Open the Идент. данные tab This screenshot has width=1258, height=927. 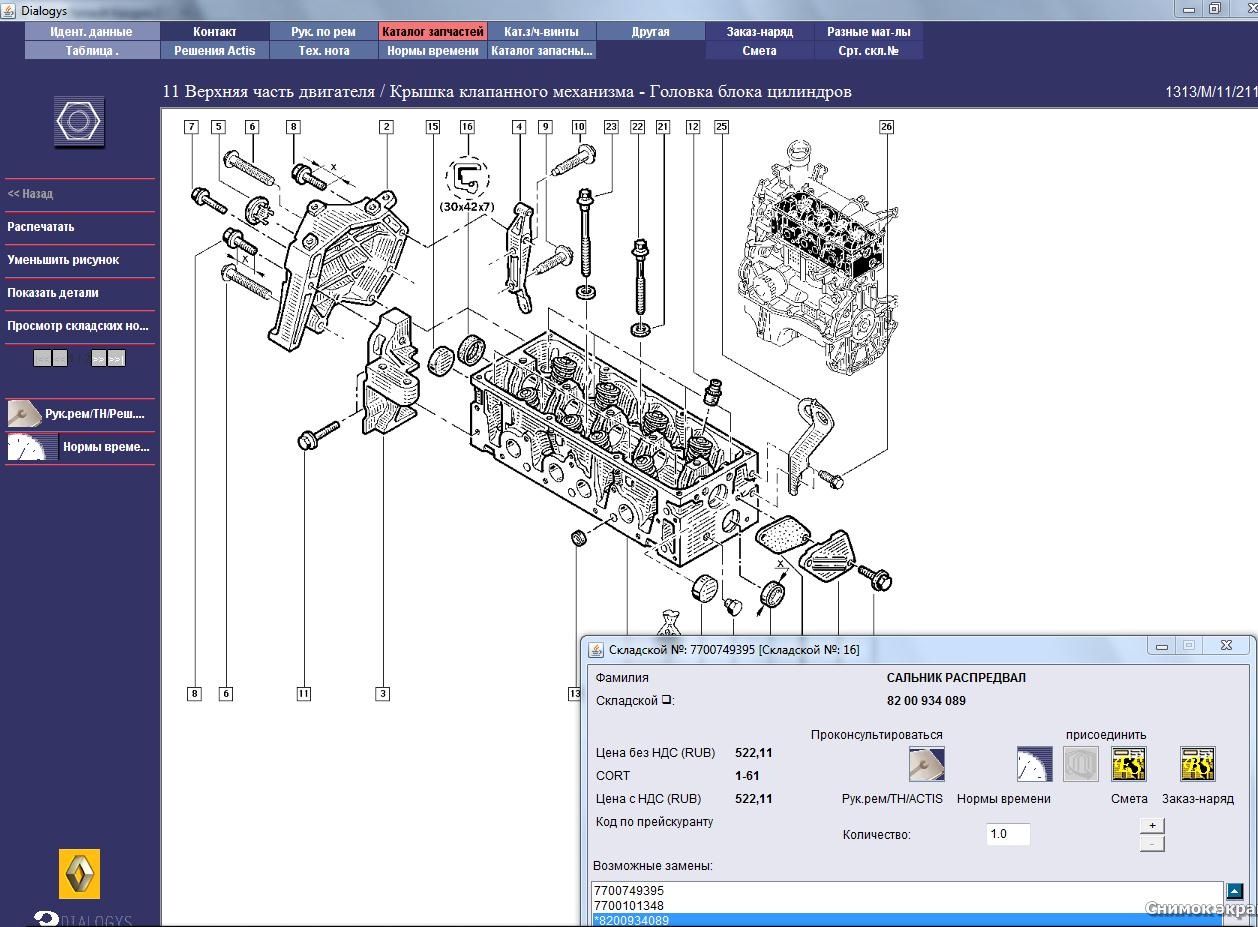click(x=92, y=32)
